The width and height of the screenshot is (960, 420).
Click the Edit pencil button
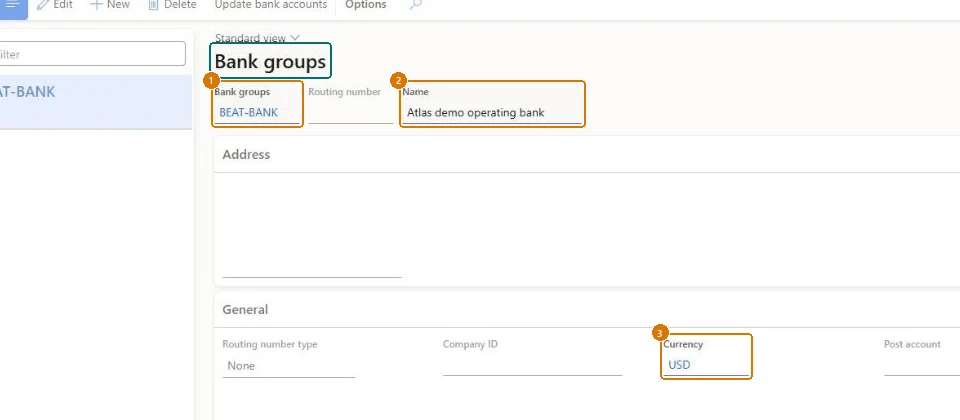(54, 5)
